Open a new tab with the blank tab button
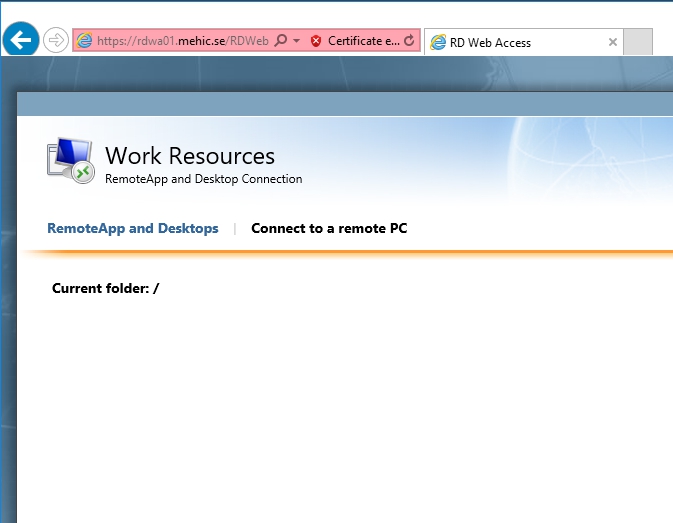Viewport: 673px width, 523px height. coord(638,42)
